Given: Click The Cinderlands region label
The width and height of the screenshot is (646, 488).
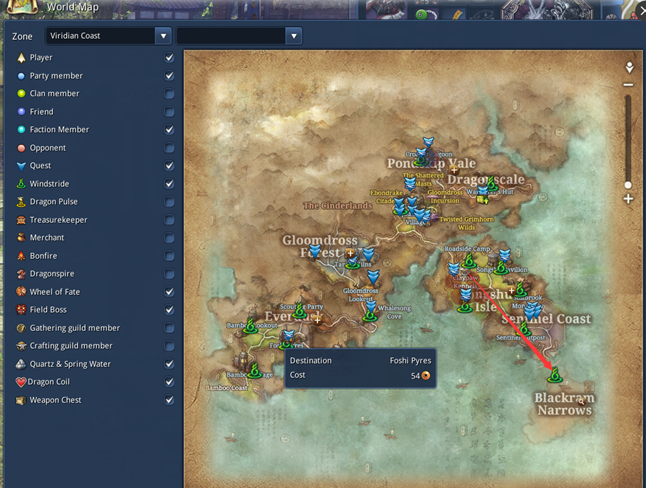Looking at the screenshot, I should coord(338,205).
